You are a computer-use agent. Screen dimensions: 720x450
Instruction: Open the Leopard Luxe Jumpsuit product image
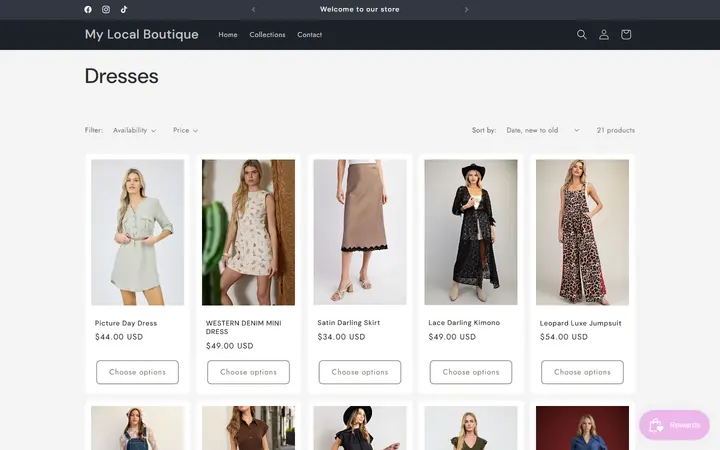(x=582, y=232)
